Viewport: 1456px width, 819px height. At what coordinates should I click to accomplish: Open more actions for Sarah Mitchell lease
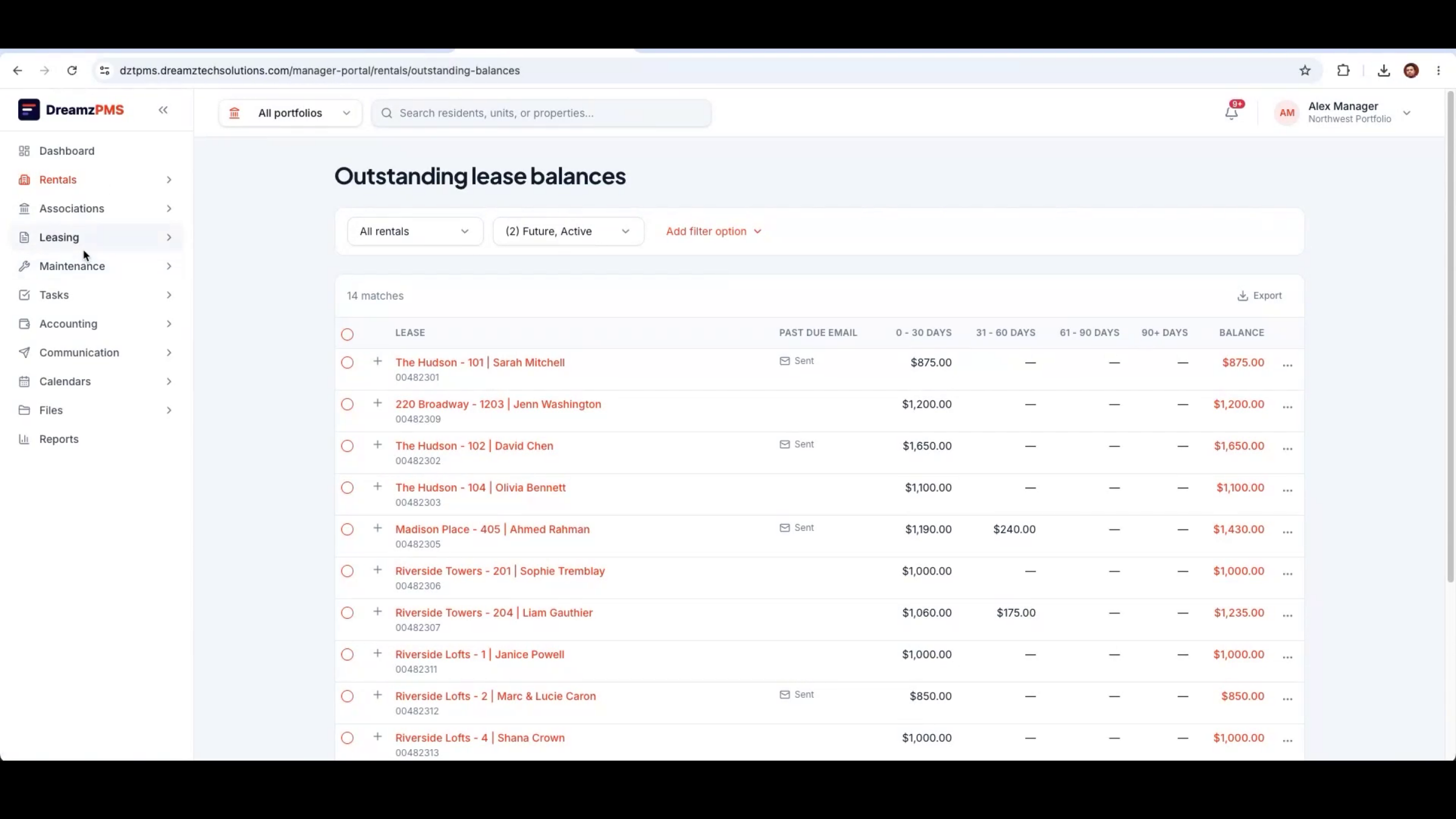coord(1287,365)
